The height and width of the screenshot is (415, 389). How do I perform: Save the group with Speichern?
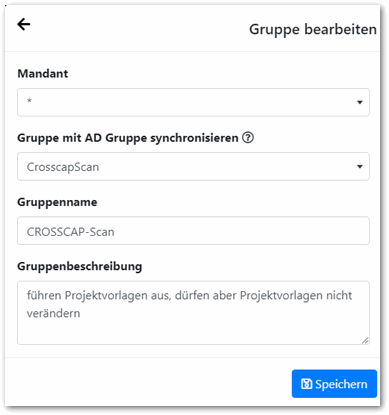pos(334,384)
